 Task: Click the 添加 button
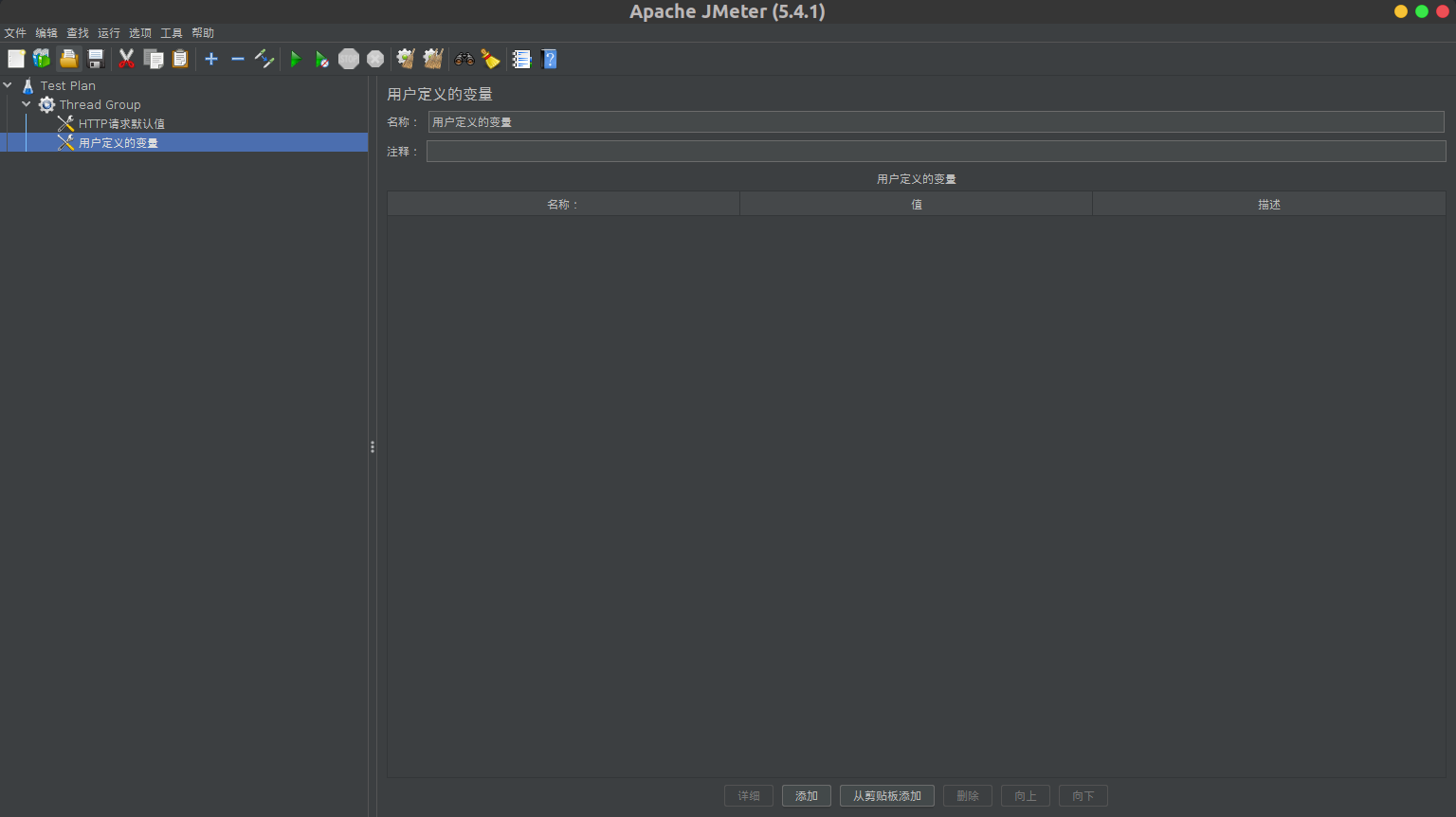pos(807,796)
